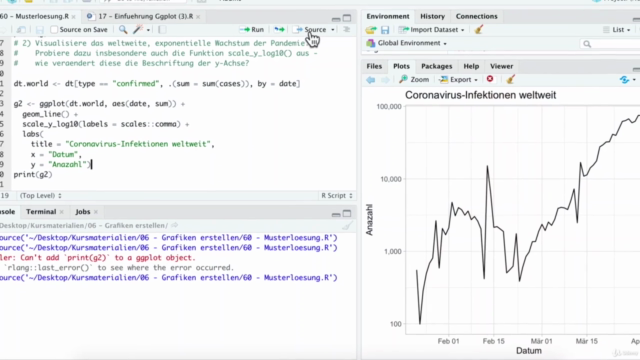Open the Source button dropdown arrow
640x360 pixels.
(x=333, y=30)
